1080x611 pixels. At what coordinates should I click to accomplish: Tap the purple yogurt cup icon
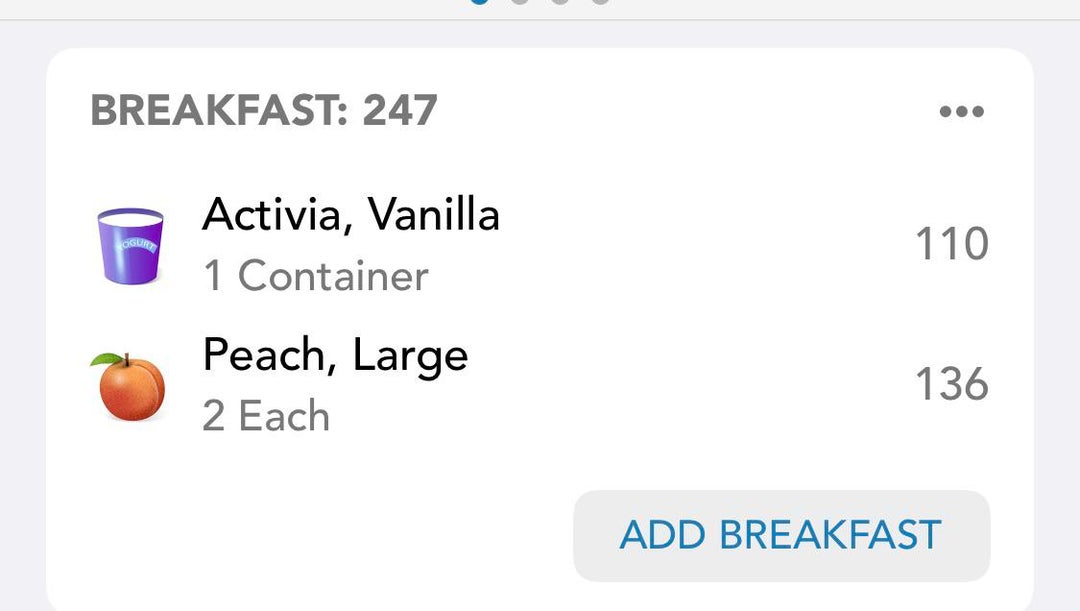[x=130, y=246]
